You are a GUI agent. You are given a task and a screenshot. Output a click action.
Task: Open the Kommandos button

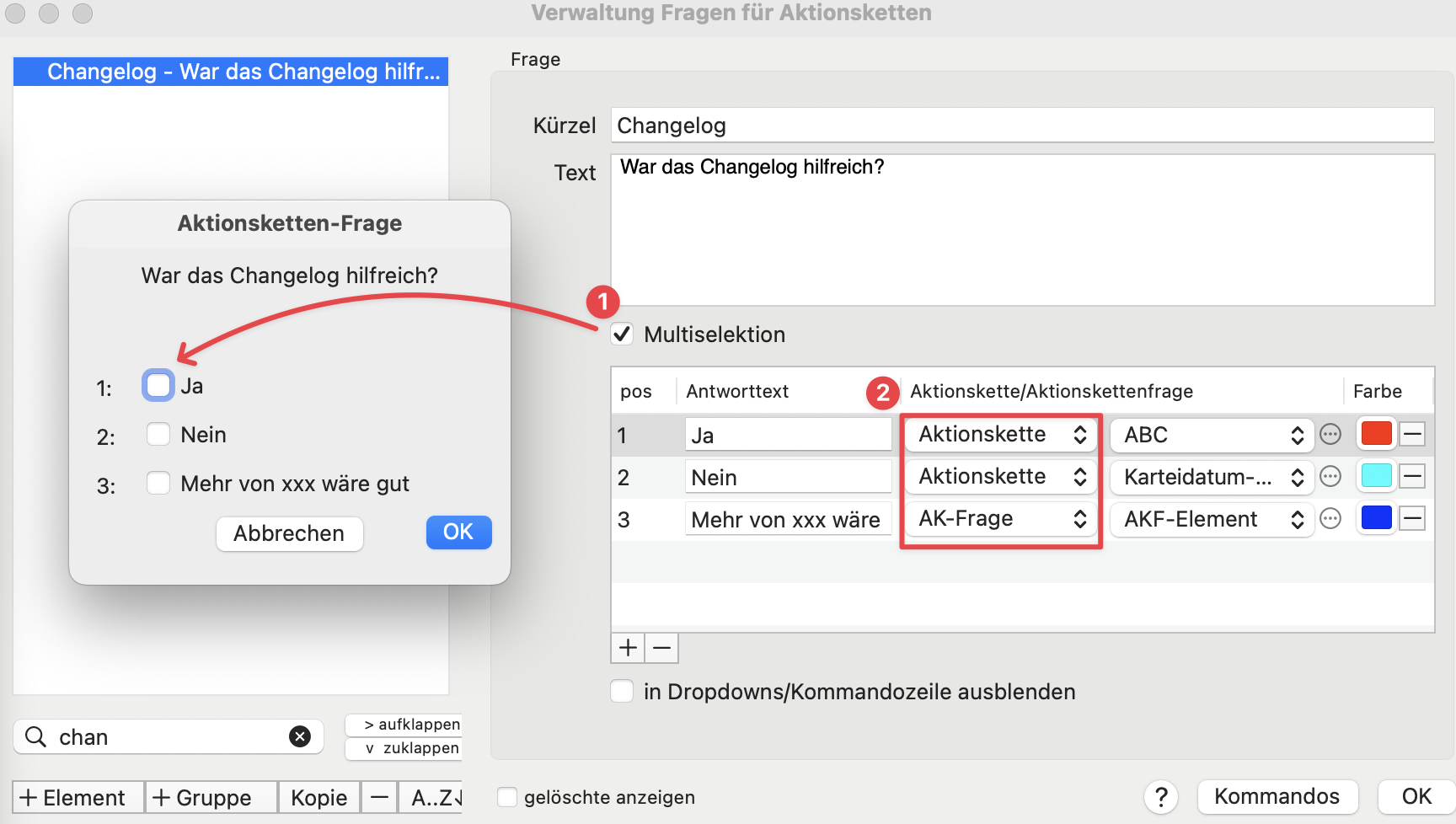tap(1277, 796)
